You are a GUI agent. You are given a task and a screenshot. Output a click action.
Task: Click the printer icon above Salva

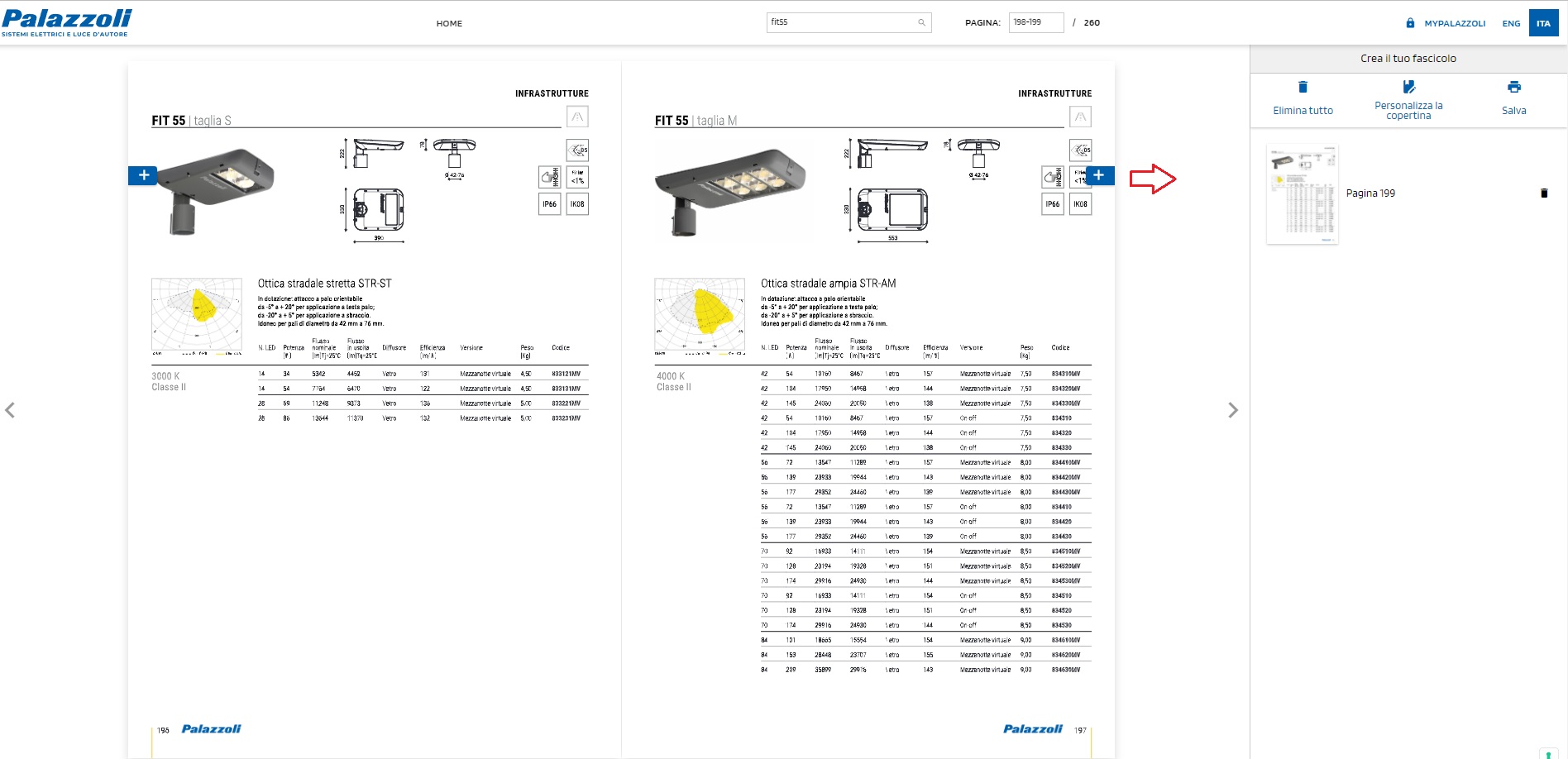point(1514,87)
